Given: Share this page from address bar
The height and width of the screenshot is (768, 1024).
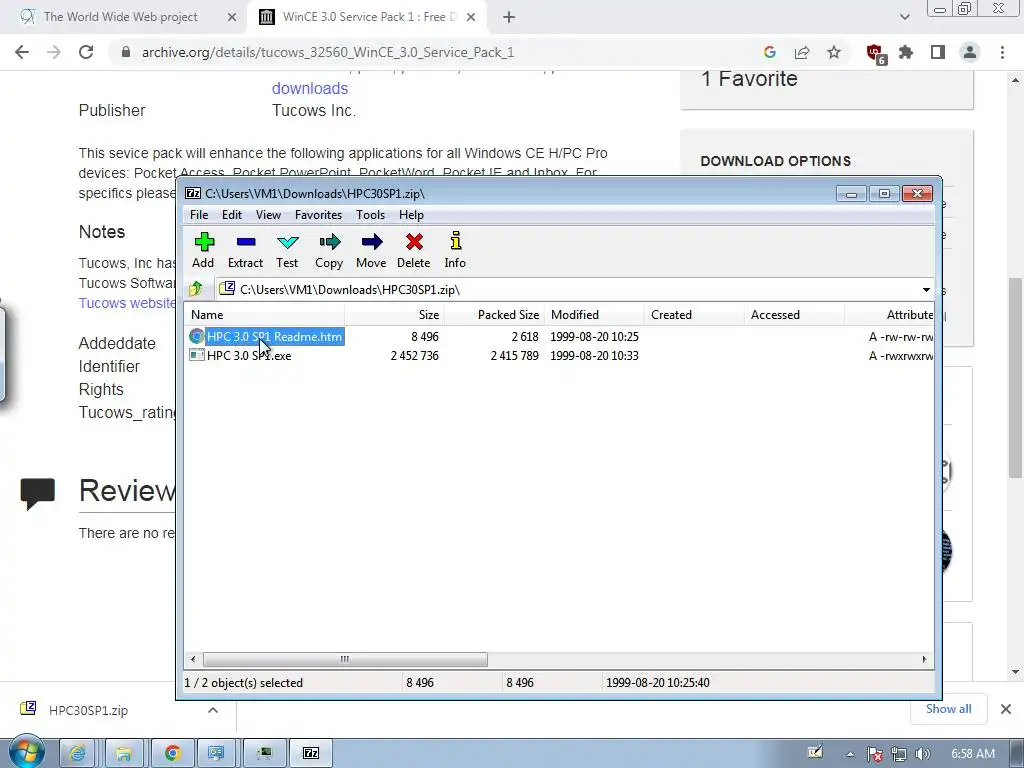Looking at the screenshot, I should [x=802, y=52].
